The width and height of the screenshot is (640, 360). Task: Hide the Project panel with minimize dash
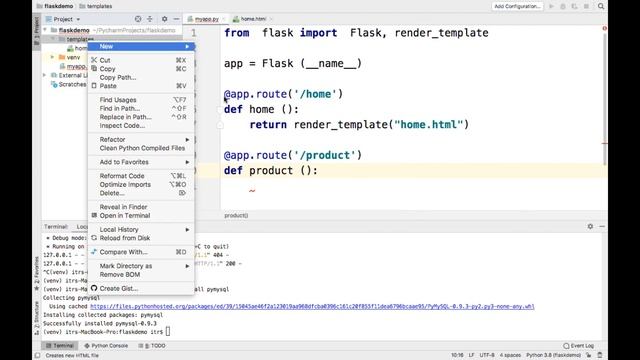coord(176,19)
